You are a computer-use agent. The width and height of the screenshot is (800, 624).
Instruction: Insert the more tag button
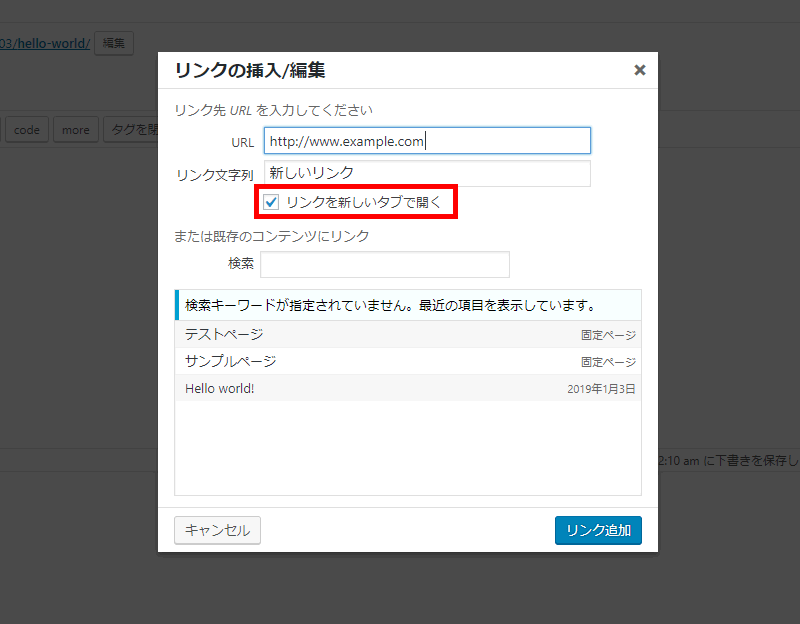(76, 130)
